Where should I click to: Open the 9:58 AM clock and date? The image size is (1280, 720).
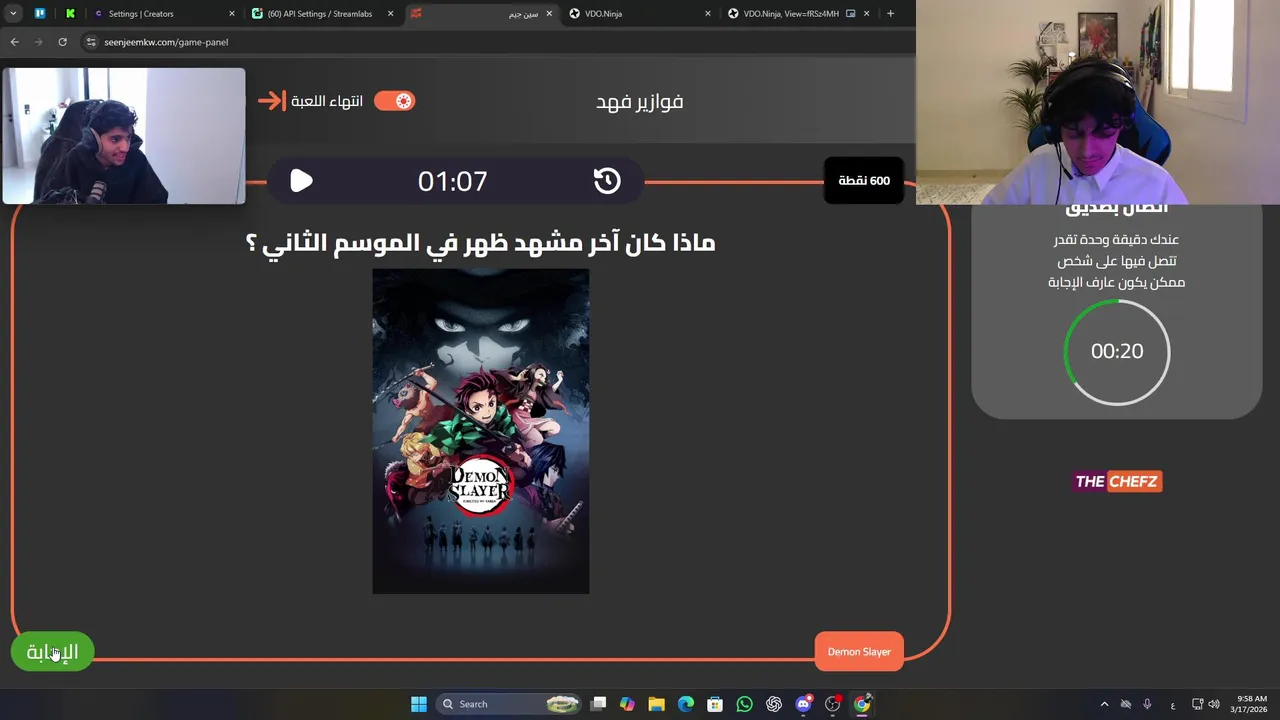point(1251,704)
